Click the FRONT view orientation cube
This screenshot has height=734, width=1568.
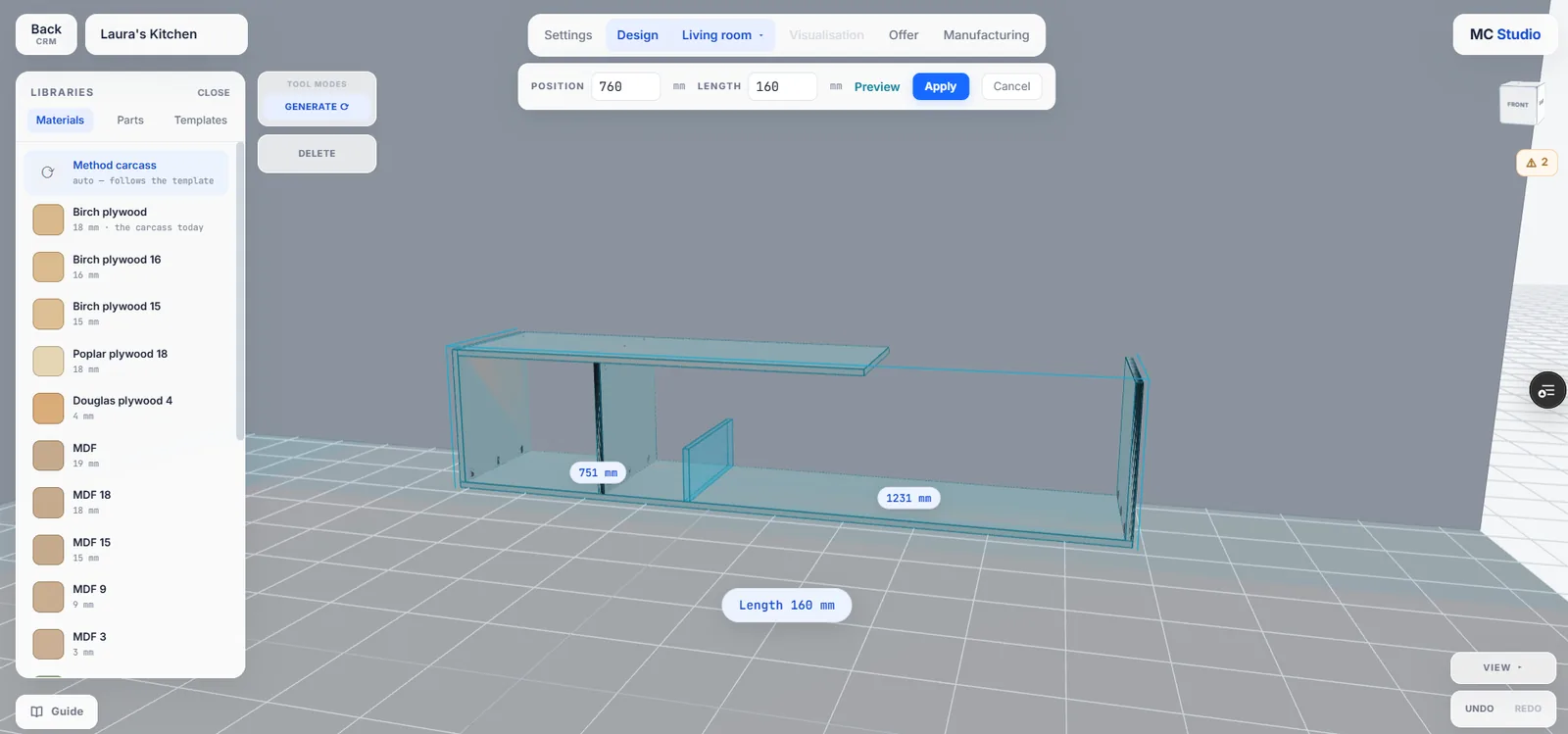(x=1520, y=104)
